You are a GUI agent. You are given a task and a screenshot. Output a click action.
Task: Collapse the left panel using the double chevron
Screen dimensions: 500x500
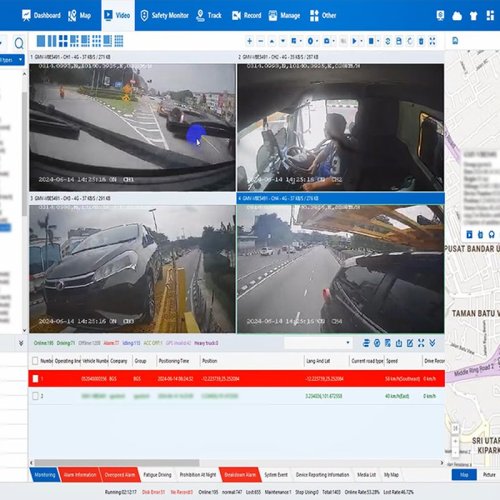click(x=21, y=343)
